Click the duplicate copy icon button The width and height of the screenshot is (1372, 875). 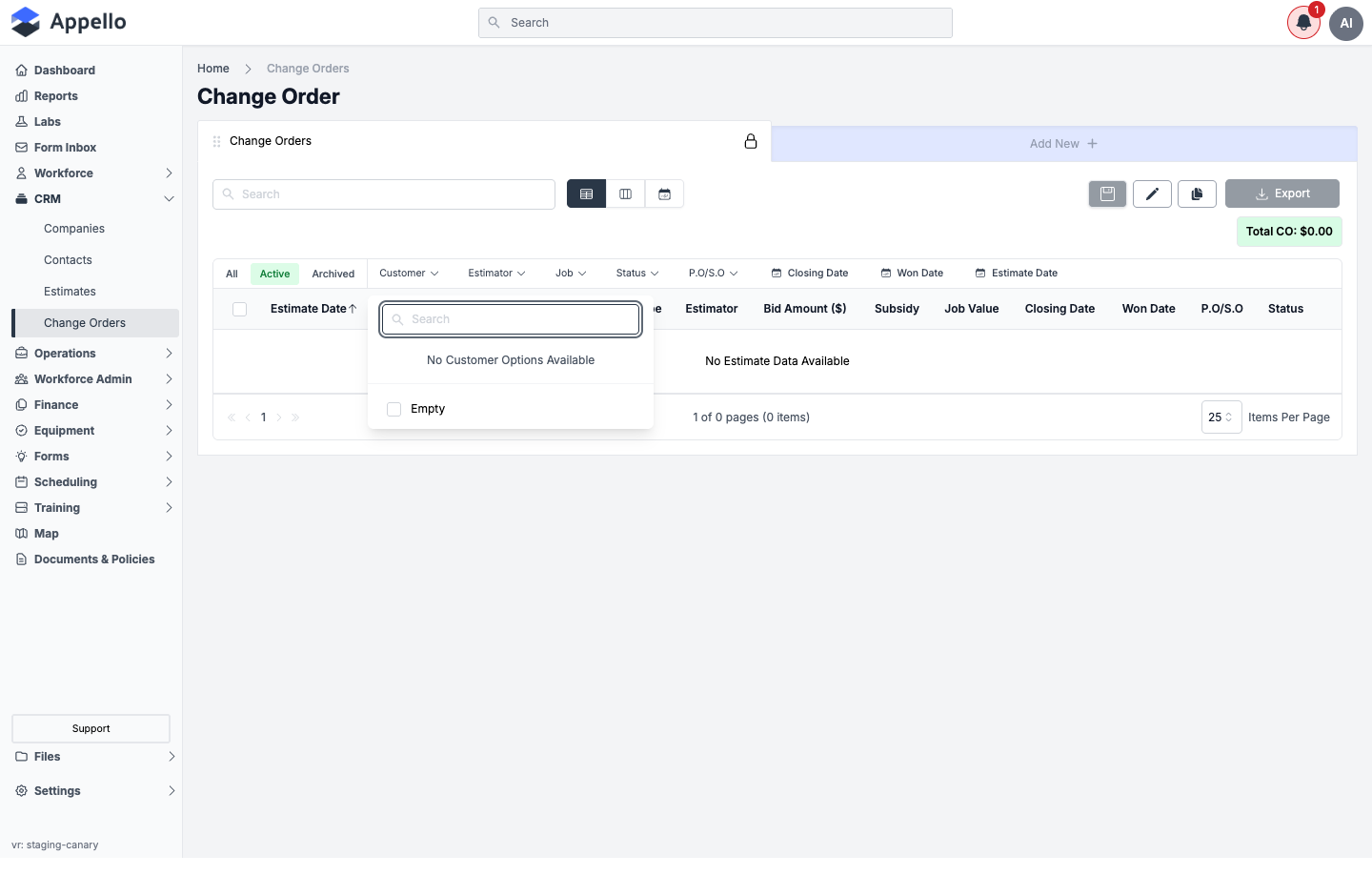coord(1197,193)
